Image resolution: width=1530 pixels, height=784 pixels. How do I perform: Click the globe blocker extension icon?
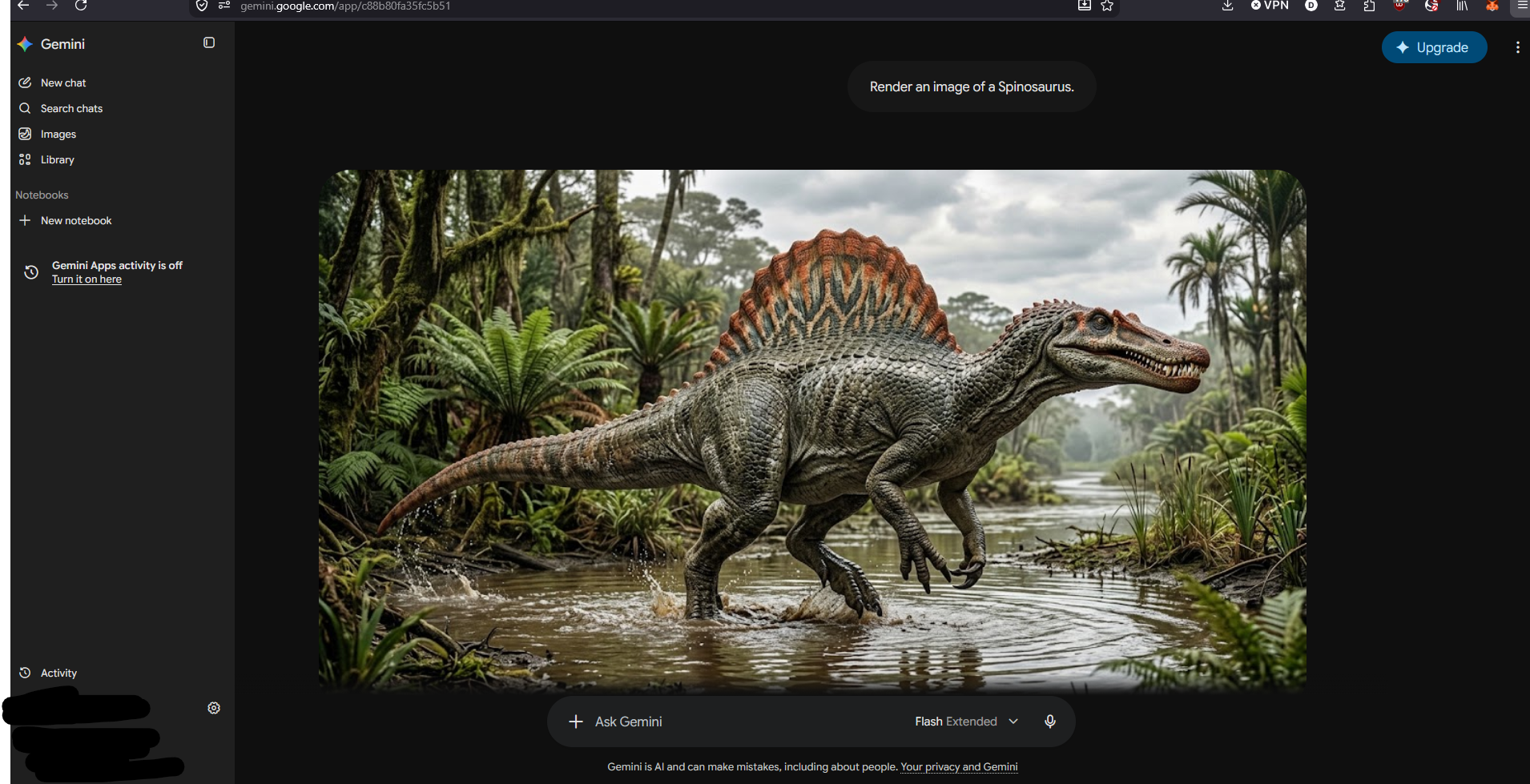tap(1431, 6)
